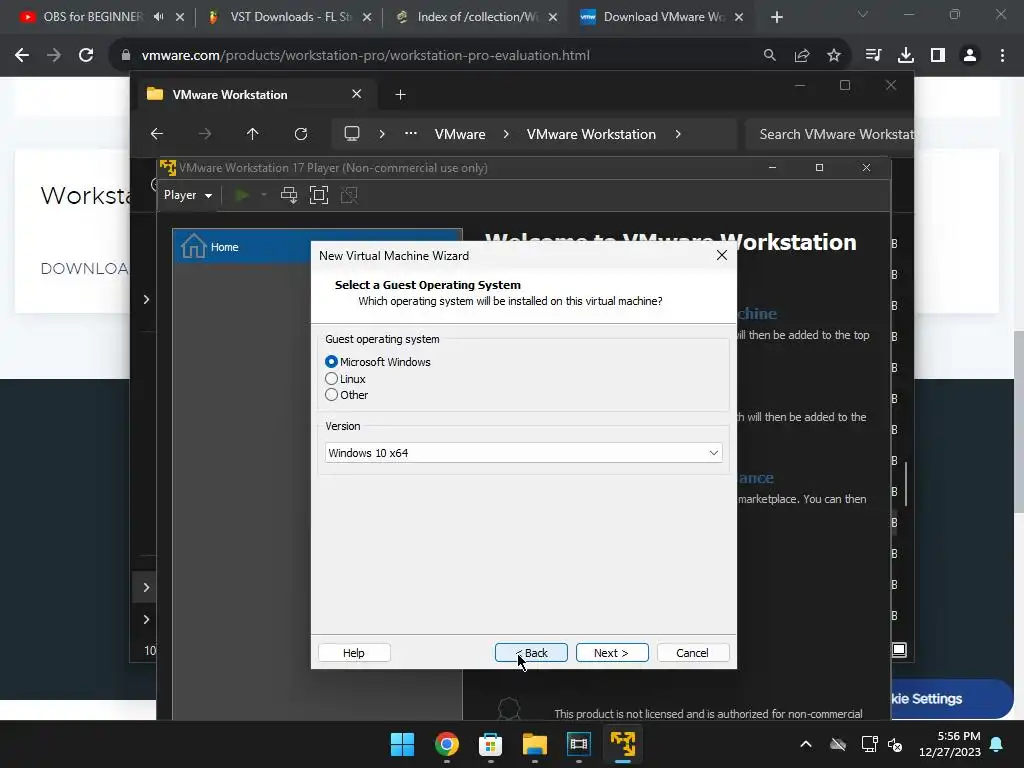Click Chrome's back navigation arrow
This screenshot has height=768, width=1024.
pos(22,56)
